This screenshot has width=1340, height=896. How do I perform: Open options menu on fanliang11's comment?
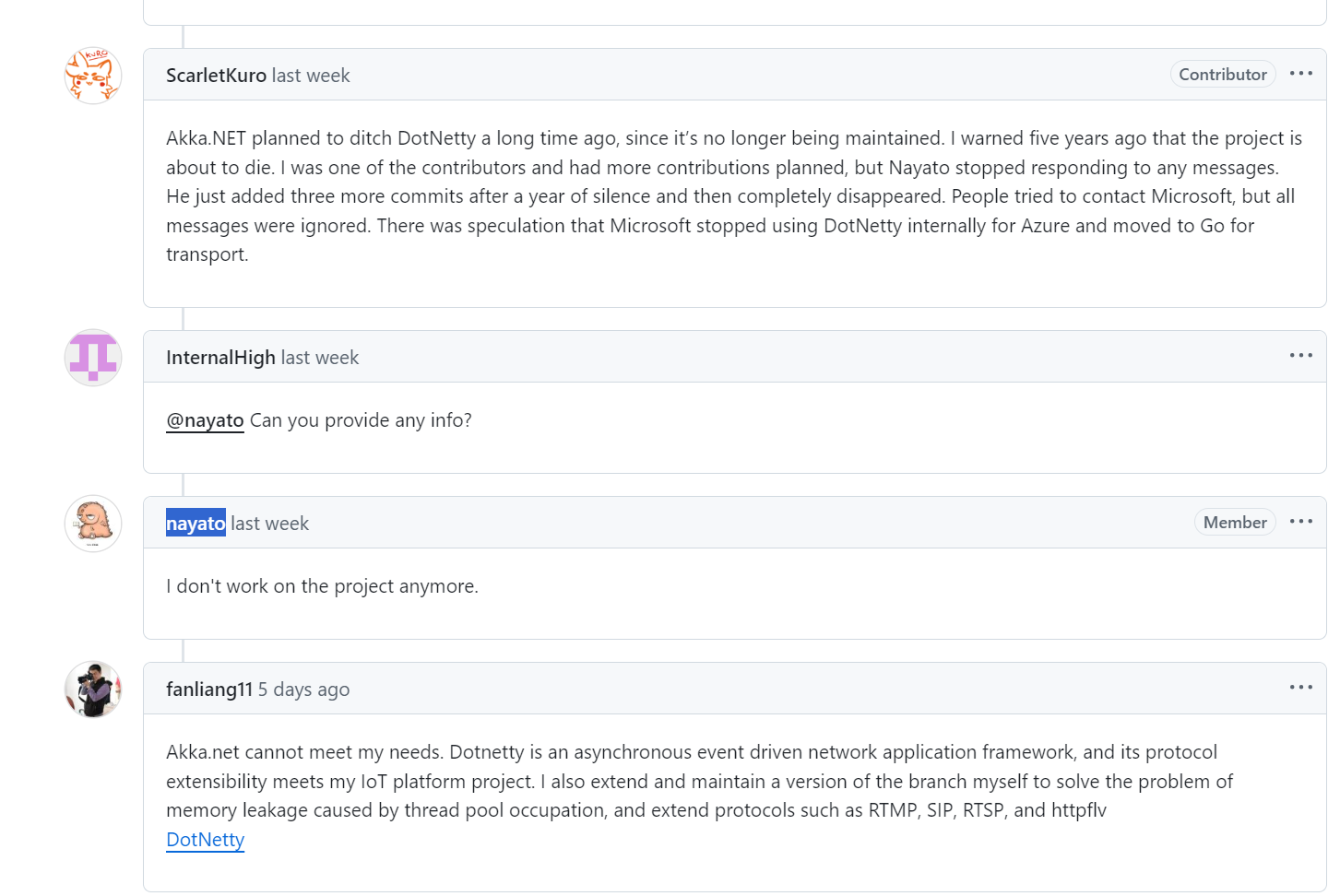(1300, 688)
